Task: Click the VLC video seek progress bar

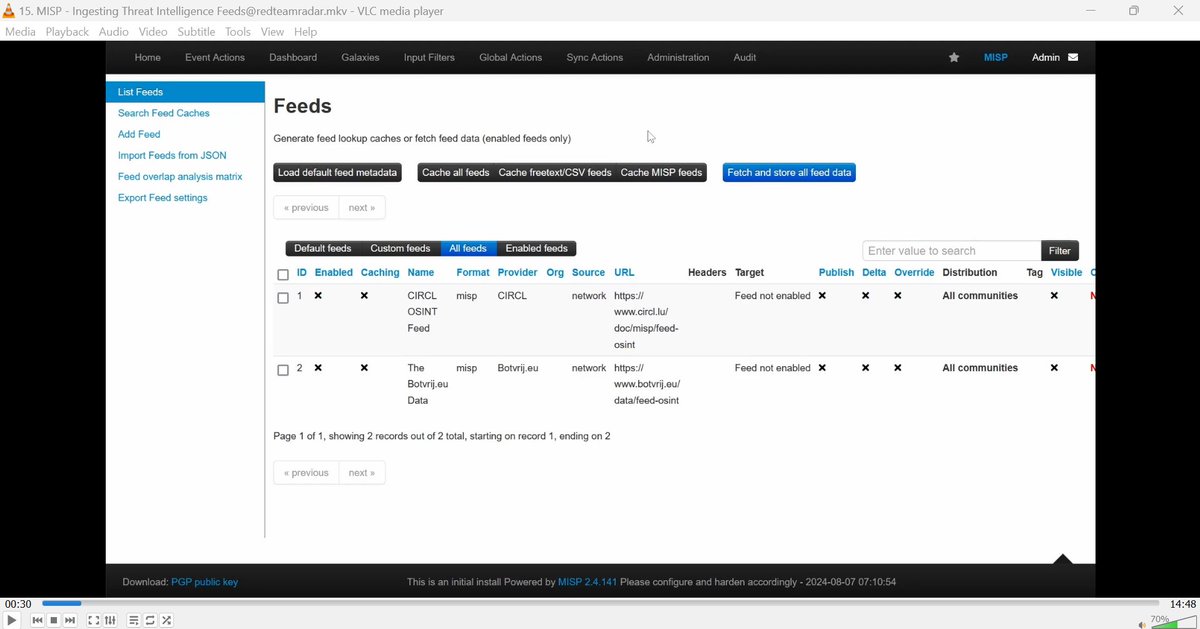Action: (x=600, y=604)
